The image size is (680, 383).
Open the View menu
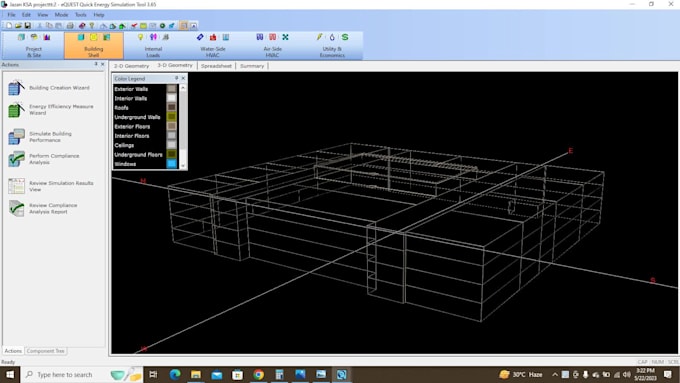click(42, 15)
